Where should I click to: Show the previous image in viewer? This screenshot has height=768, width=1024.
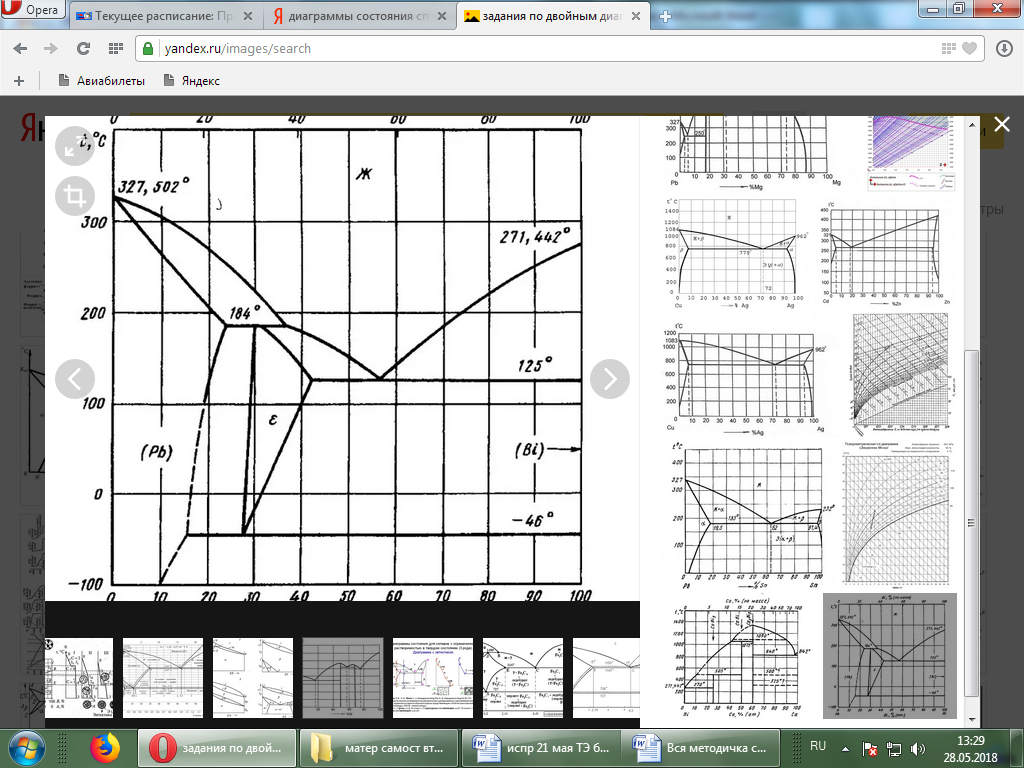tap(74, 379)
